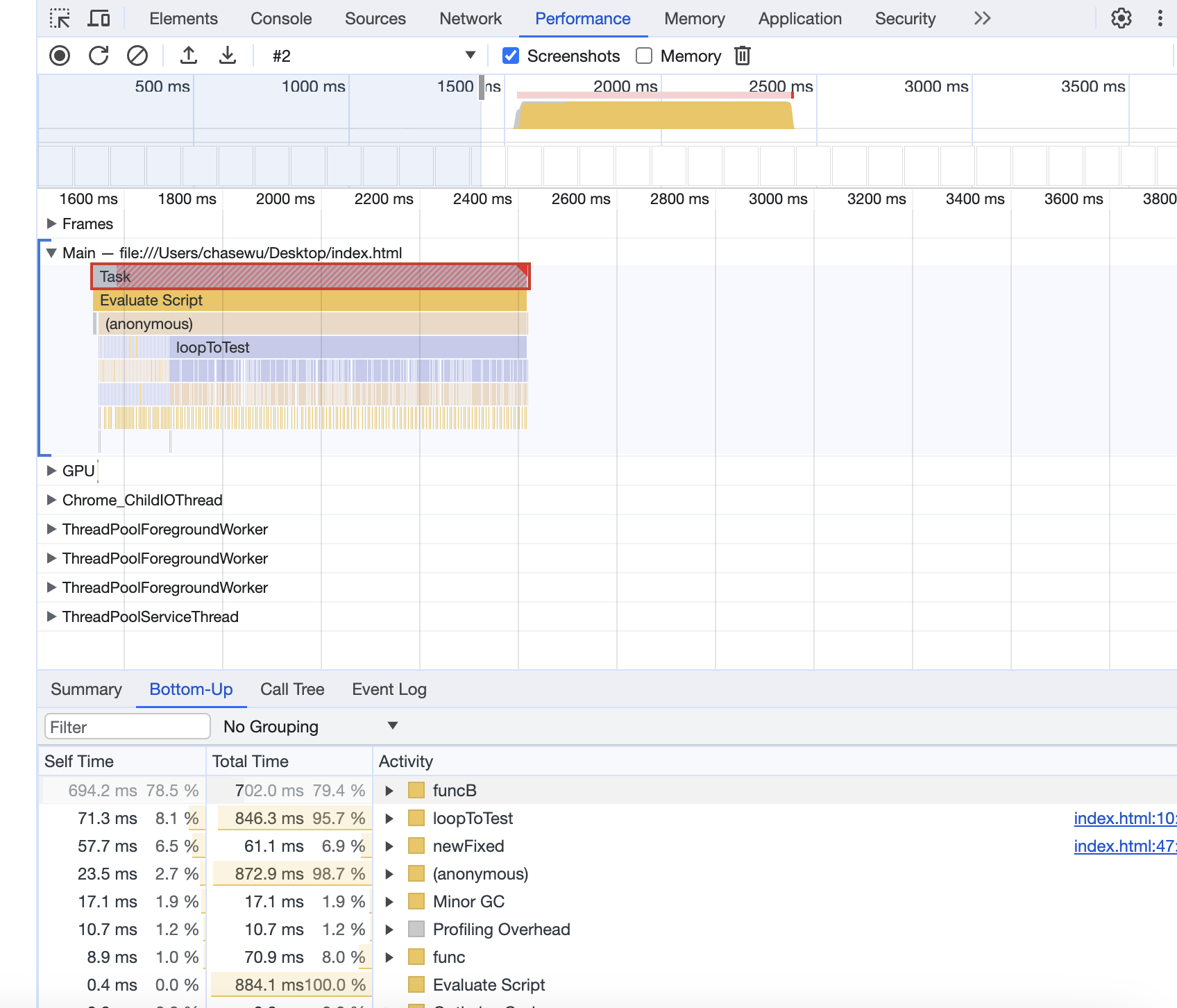Switch to the Elements tab
Screen dimensions: 1177x1008
click(183, 19)
